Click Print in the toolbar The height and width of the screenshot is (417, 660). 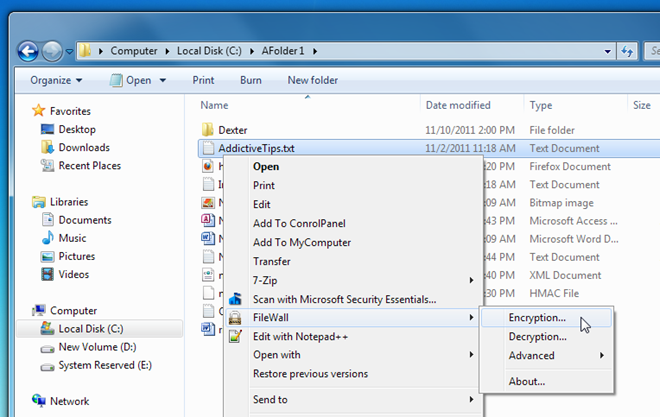[203, 80]
